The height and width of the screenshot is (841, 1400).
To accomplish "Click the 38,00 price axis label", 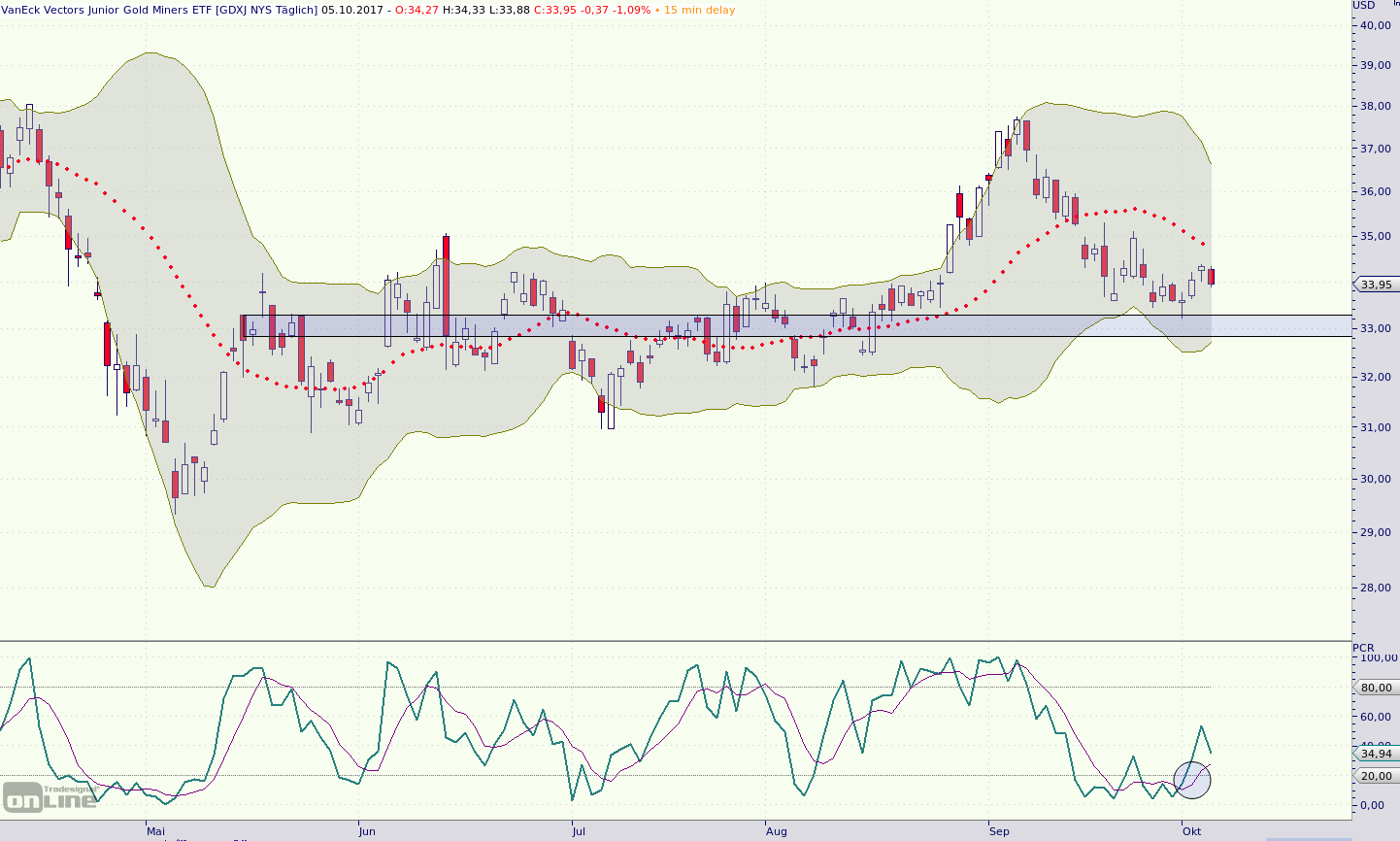I will click(1375, 106).
